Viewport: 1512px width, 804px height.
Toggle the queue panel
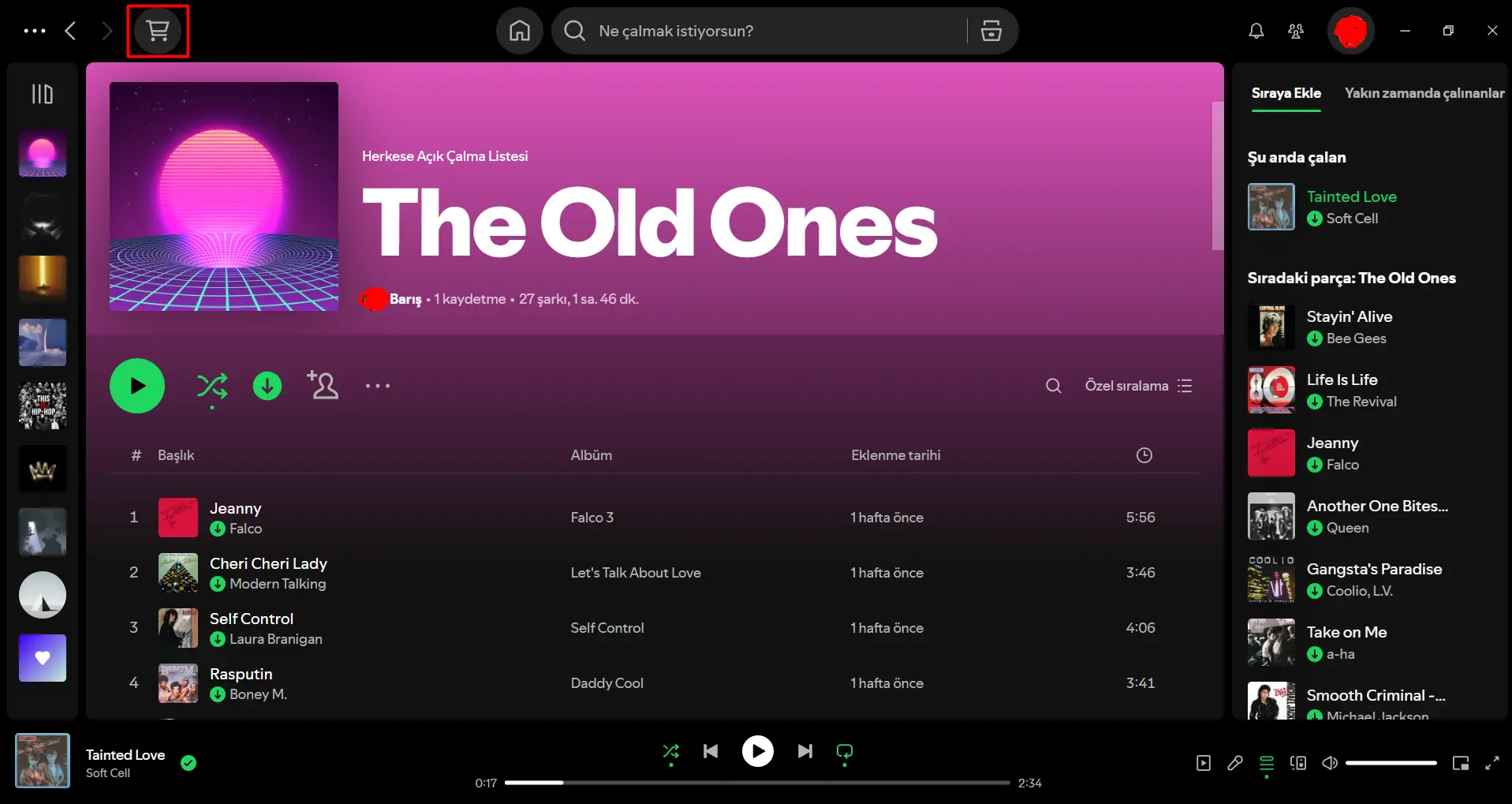click(x=1267, y=763)
